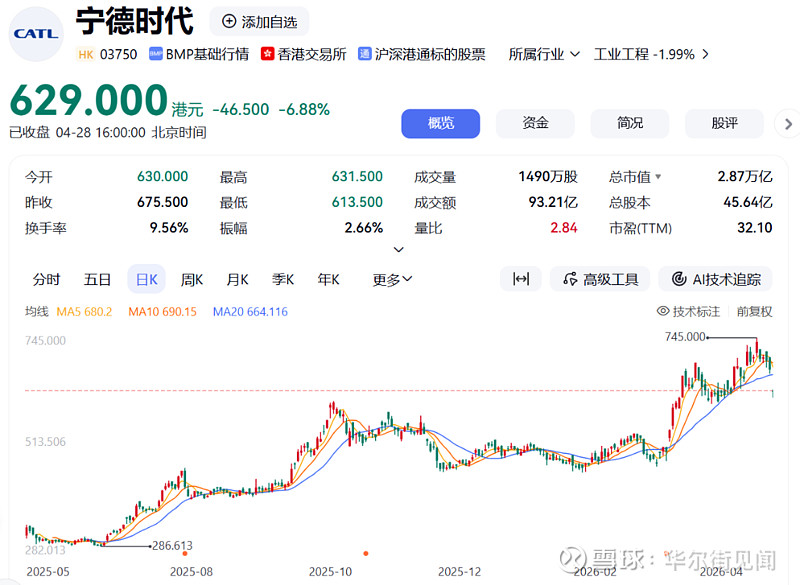The width and height of the screenshot is (800, 585).
Task: Click the 今开 value 630.000
Action: tap(162, 176)
